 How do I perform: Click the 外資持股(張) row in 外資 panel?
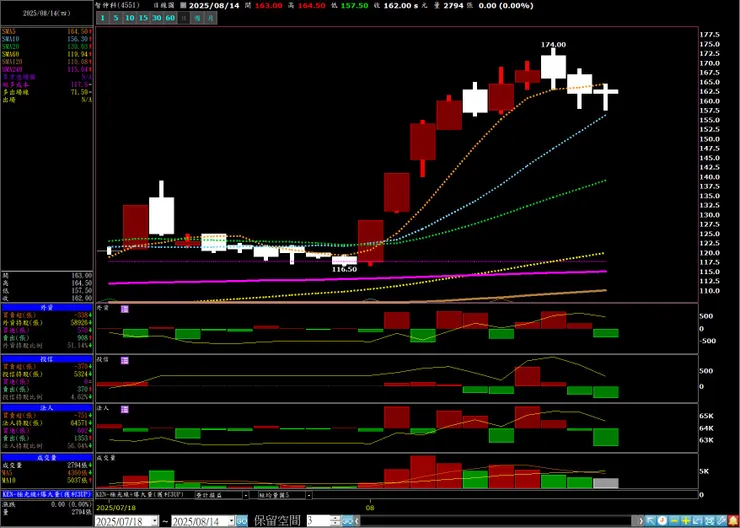47,323
